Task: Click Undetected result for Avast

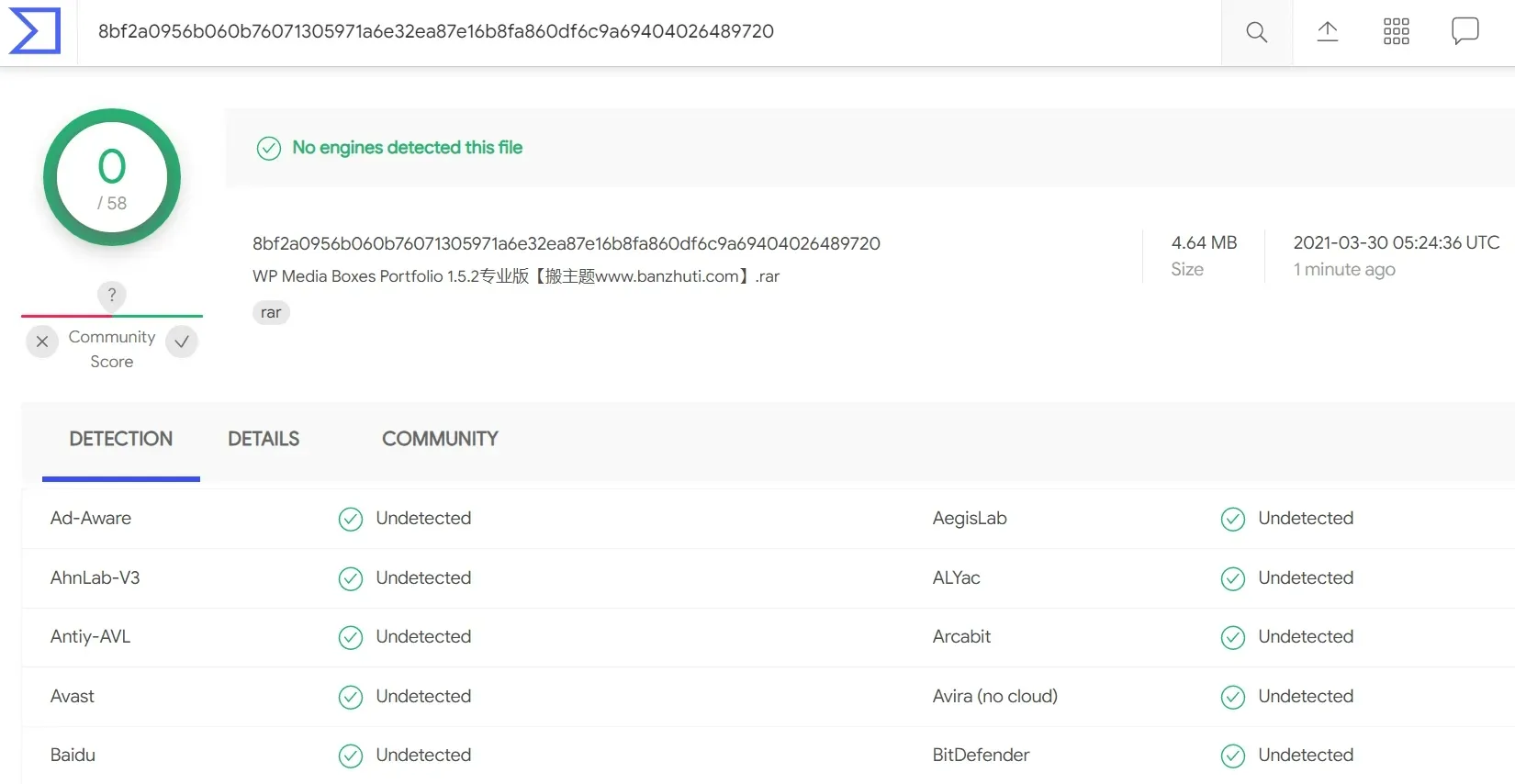Action: coord(423,696)
